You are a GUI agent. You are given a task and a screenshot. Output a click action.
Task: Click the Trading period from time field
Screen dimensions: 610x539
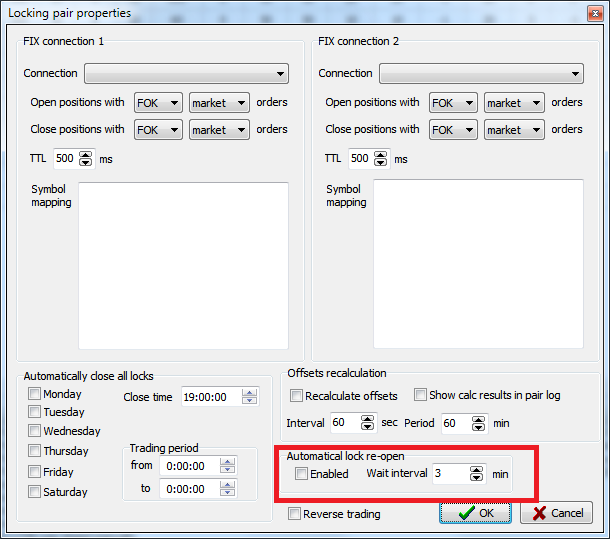coord(189,466)
